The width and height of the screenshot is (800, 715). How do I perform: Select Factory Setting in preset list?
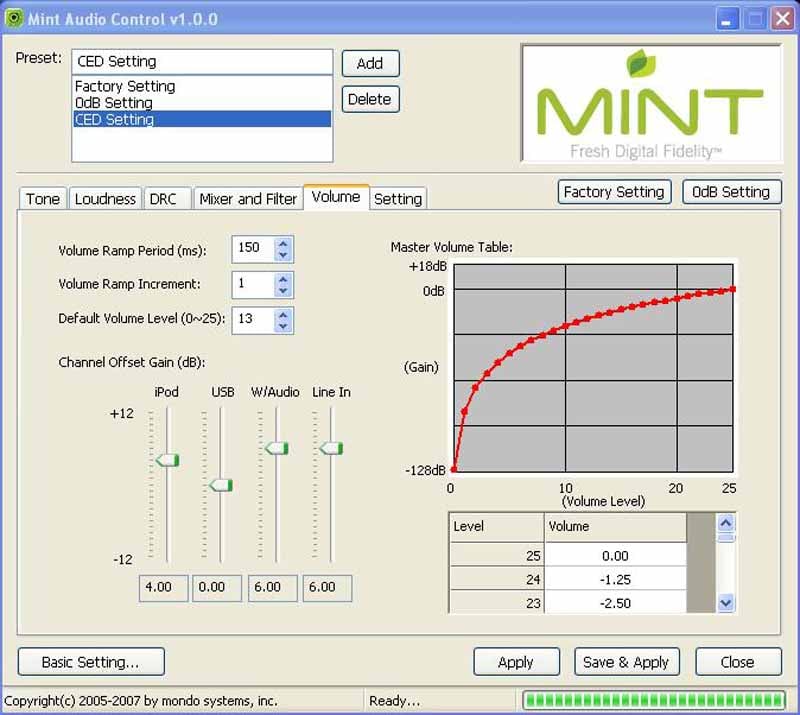pos(125,86)
